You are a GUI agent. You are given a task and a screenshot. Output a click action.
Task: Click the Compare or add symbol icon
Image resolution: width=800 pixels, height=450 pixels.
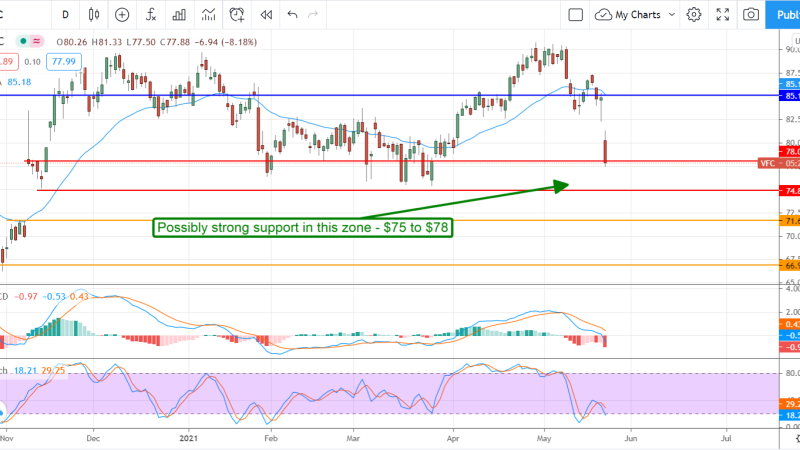(122, 15)
